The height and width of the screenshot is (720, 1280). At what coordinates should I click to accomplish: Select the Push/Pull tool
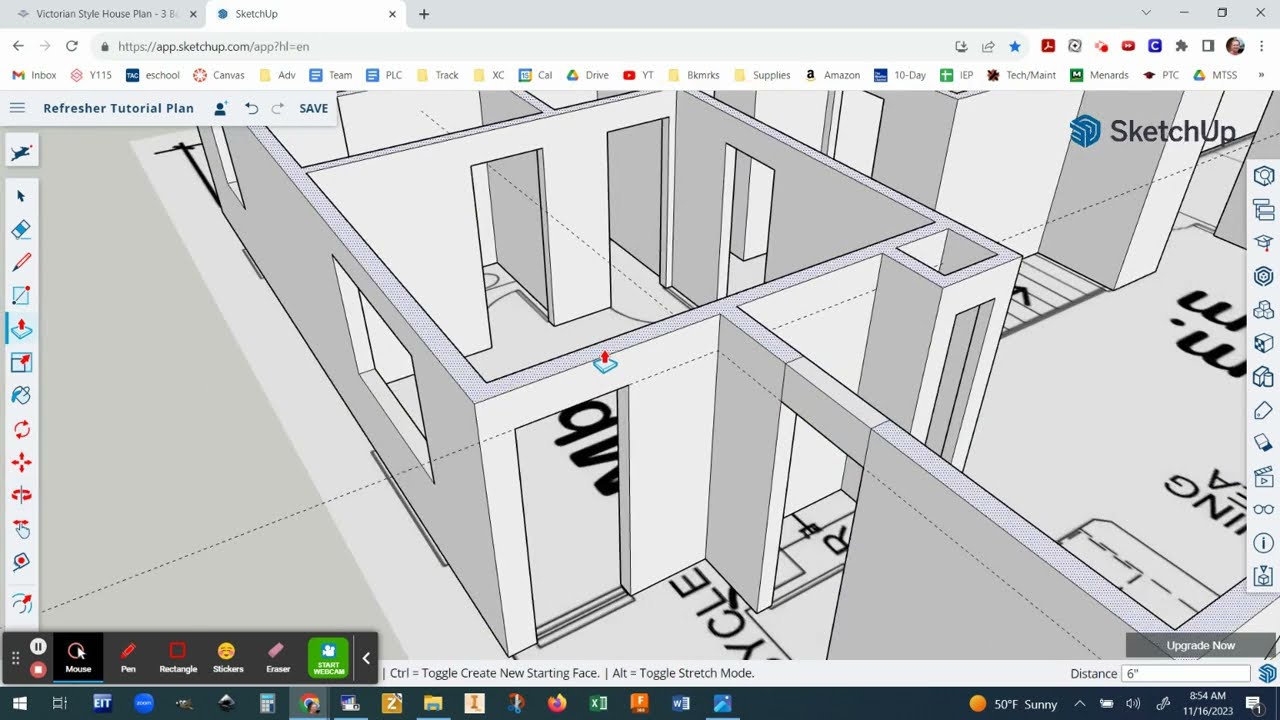tap(21, 328)
